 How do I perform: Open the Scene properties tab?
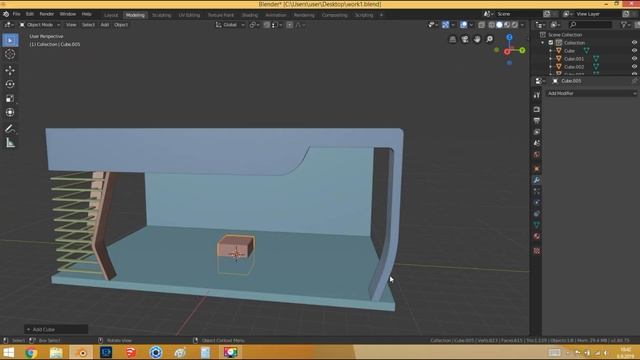click(x=537, y=143)
